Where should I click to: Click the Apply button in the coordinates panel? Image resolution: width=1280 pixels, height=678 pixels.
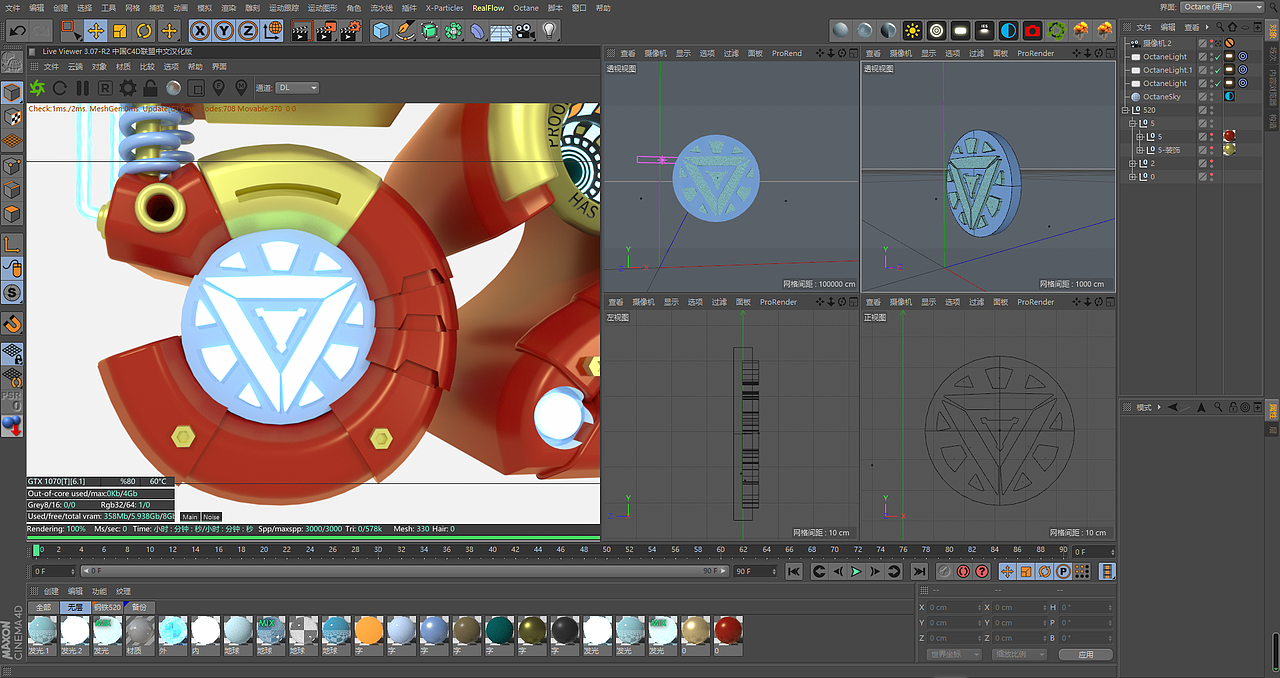click(x=1085, y=654)
